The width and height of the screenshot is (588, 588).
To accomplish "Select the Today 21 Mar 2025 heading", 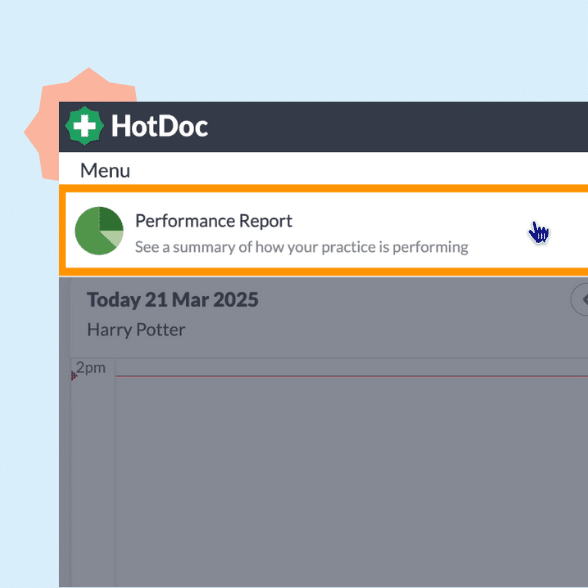I will coord(172,300).
